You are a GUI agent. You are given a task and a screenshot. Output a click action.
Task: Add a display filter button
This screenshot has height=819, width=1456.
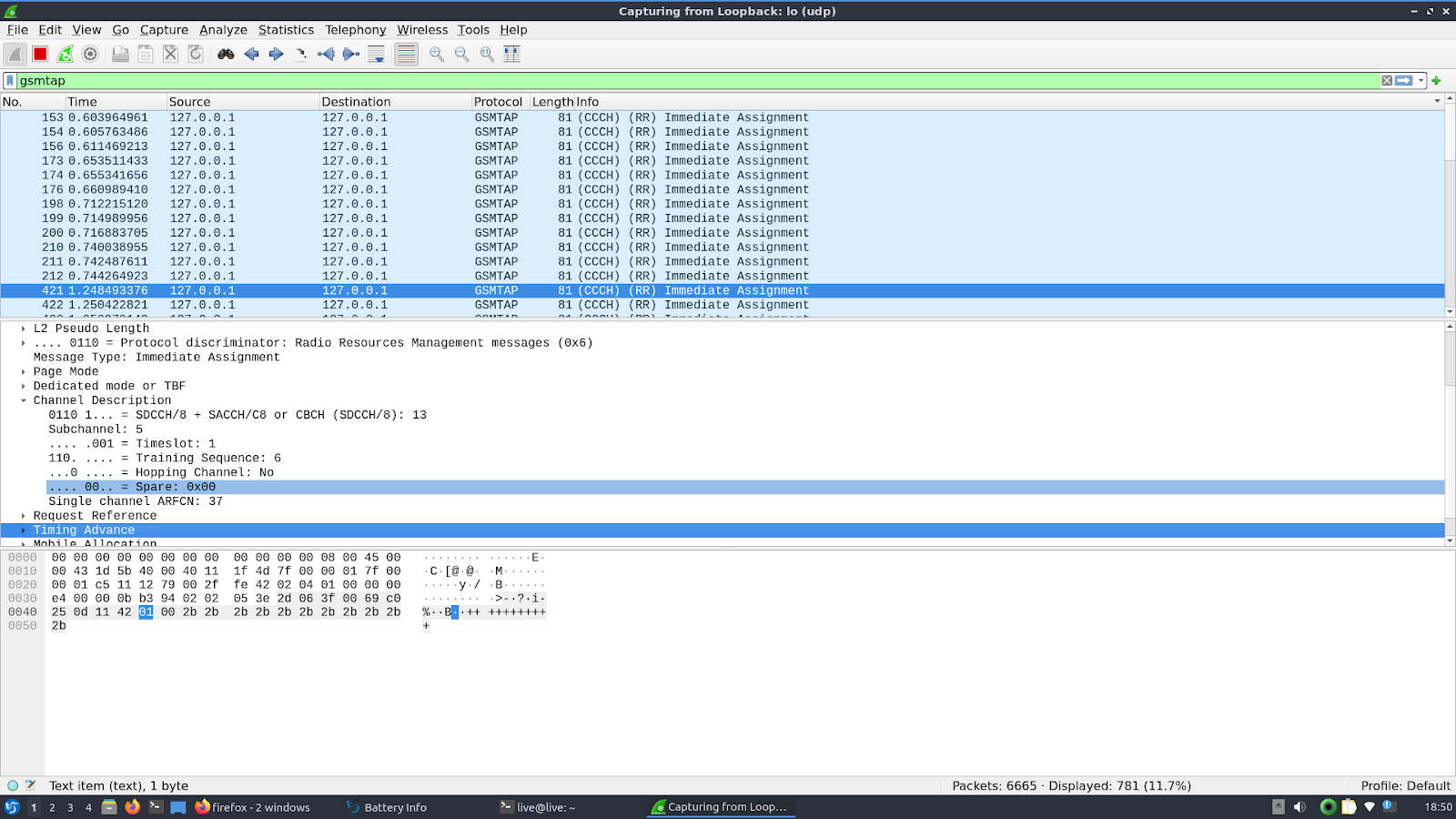pos(1437,81)
